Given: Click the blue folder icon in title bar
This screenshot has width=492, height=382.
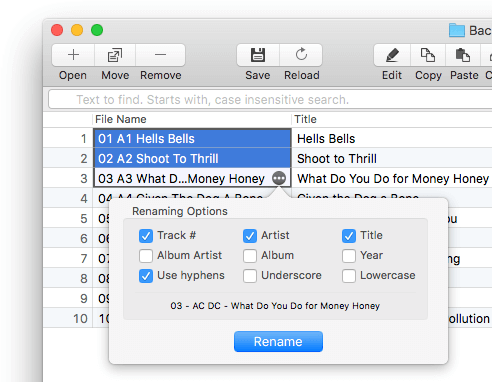Looking at the screenshot, I should tap(457, 30).
